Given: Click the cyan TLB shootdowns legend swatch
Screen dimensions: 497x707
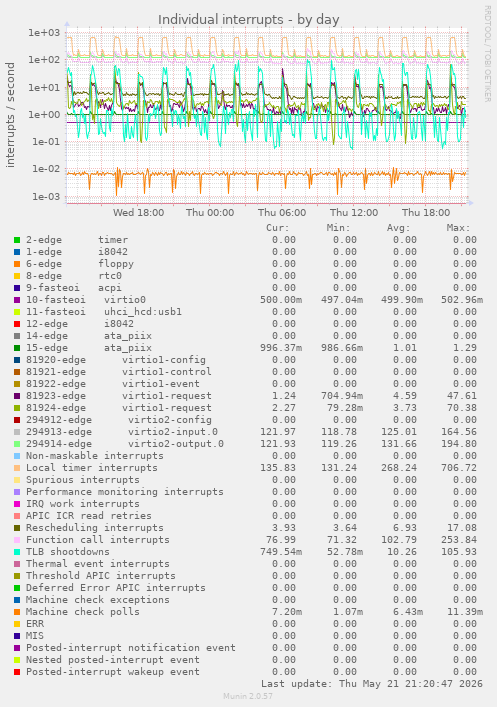Looking at the screenshot, I should (17, 552).
